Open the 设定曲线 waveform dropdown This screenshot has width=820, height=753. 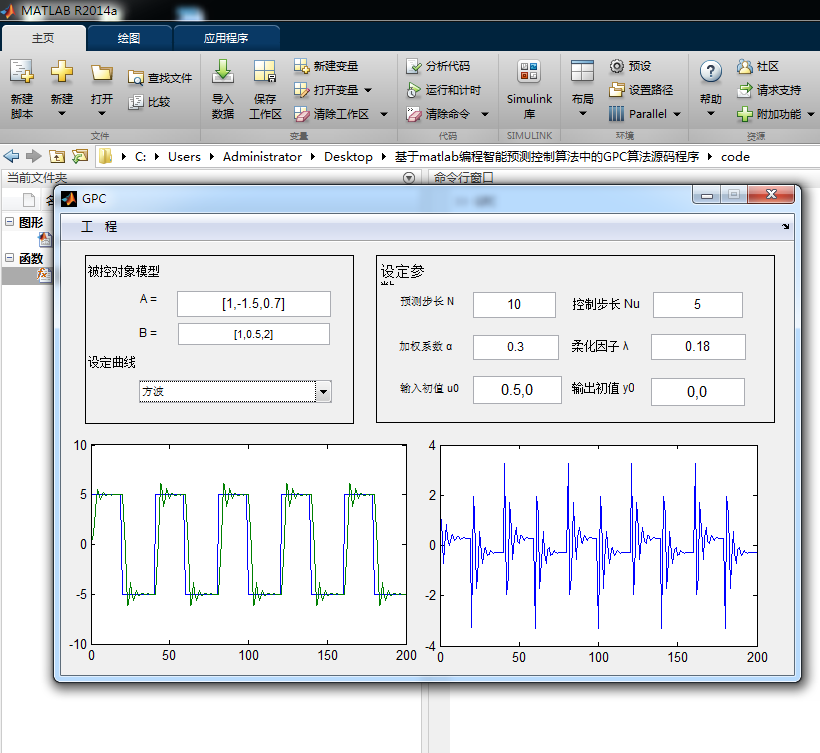(324, 392)
